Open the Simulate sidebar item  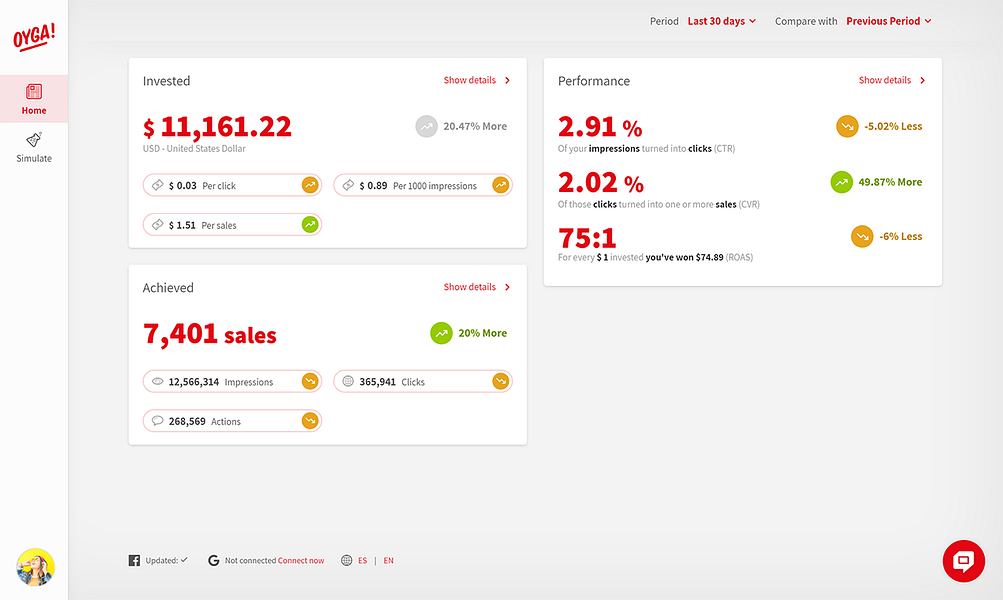pos(34,148)
